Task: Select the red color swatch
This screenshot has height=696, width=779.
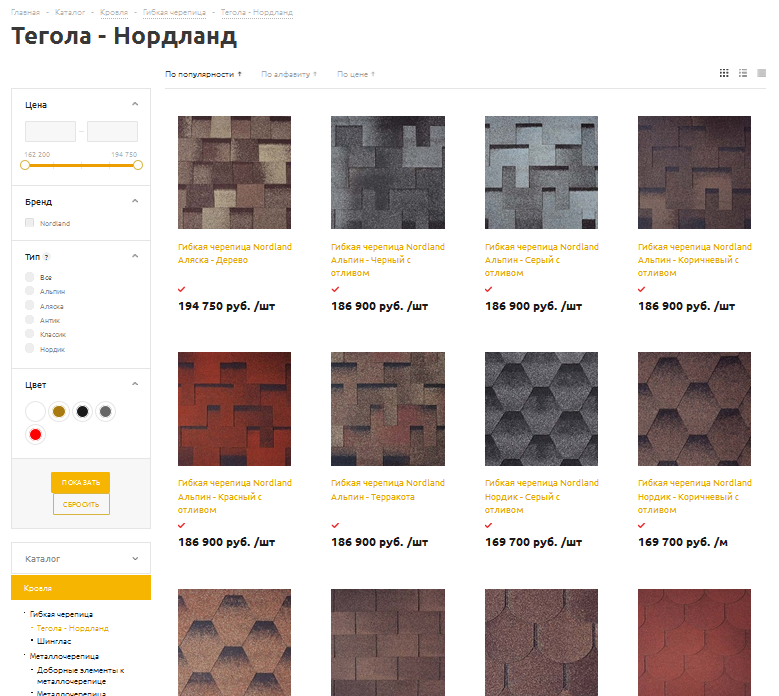Action: coord(35,435)
